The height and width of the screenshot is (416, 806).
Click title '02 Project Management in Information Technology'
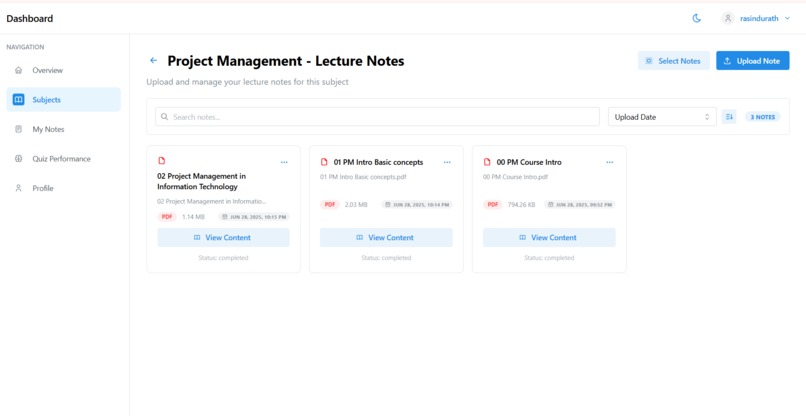pyautogui.click(x=202, y=182)
